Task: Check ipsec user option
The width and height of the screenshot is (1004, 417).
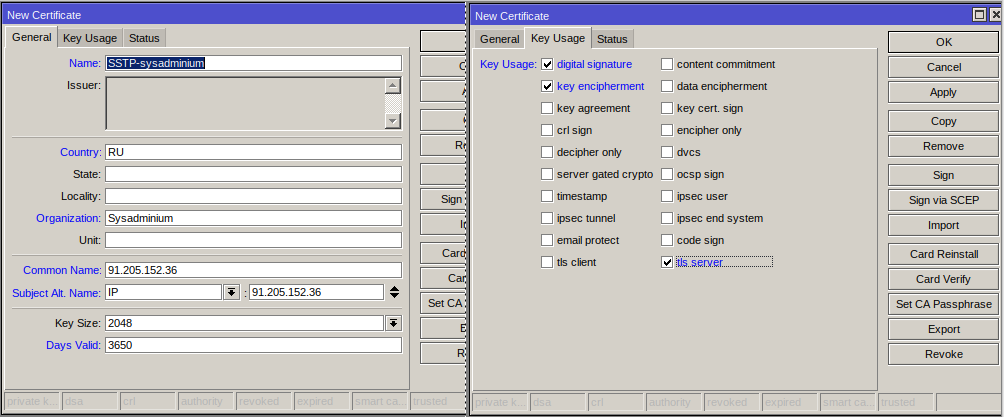Action: [667, 196]
